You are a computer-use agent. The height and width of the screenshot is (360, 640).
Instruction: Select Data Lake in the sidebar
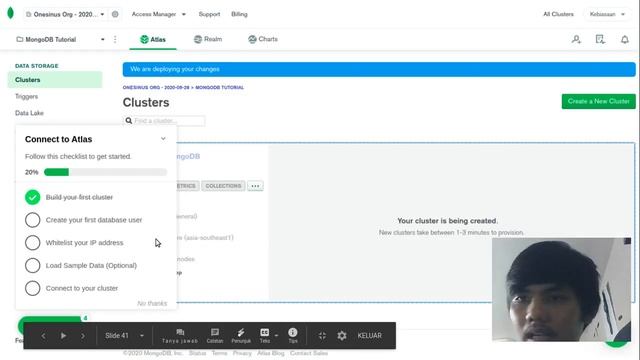tap(29, 113)
